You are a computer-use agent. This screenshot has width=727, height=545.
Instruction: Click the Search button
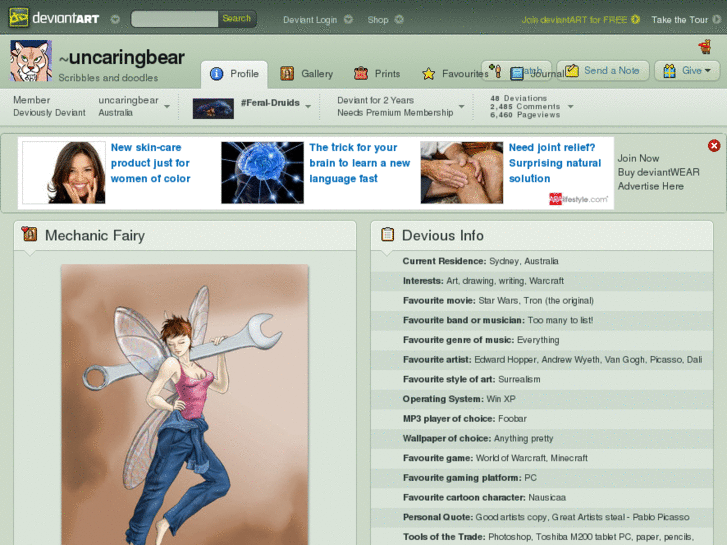click(236, 19)
